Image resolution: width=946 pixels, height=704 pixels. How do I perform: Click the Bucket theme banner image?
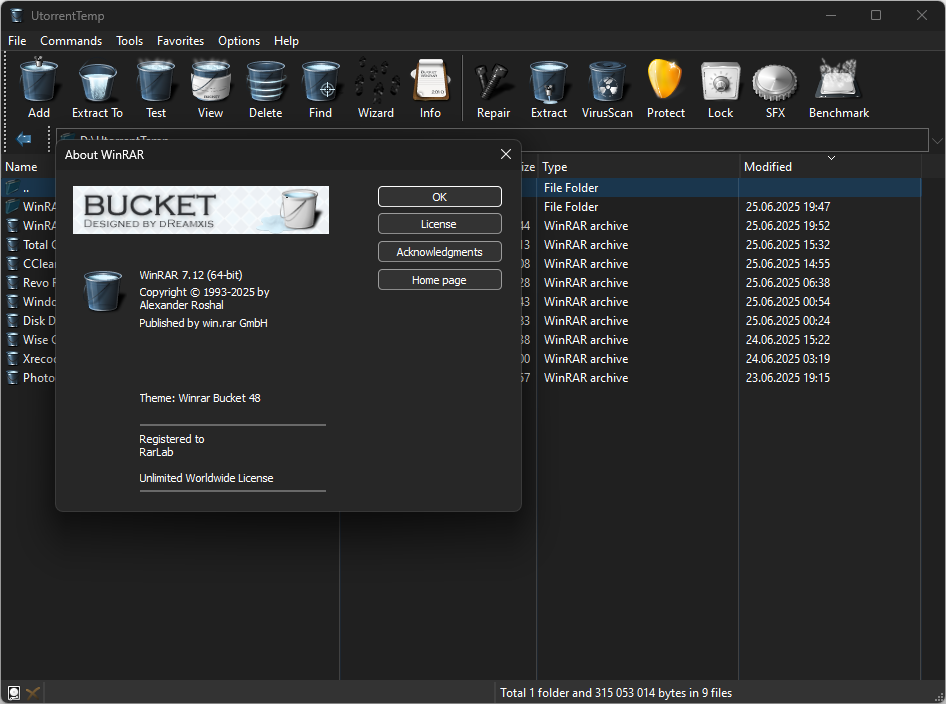pyautogui.click(x=201, y=210)
